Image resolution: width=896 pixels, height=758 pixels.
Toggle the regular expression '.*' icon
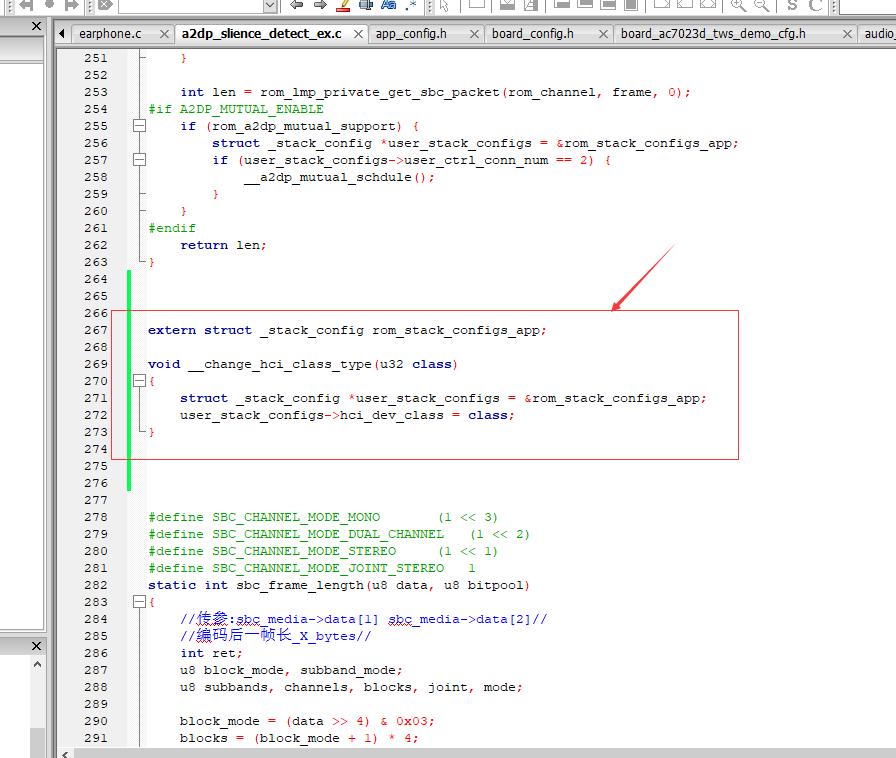pyautogui.click(x=410, y=5)
